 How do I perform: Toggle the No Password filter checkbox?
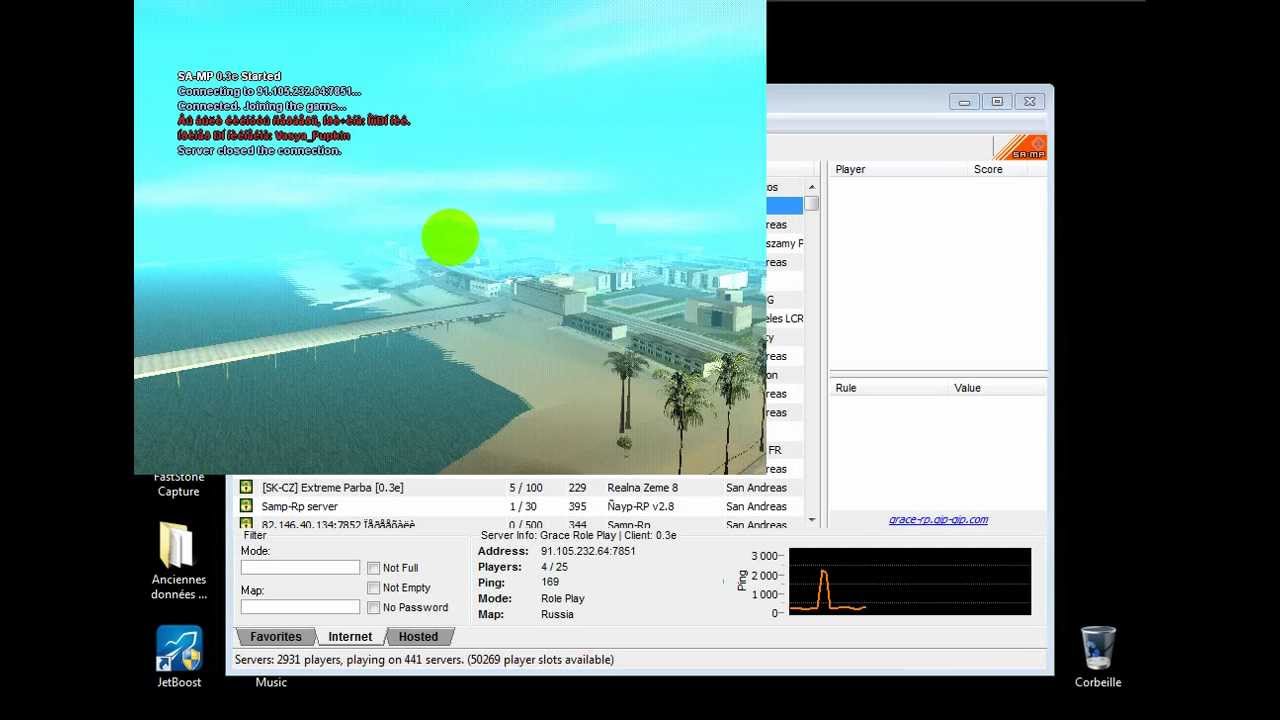[x=373, y=607]
